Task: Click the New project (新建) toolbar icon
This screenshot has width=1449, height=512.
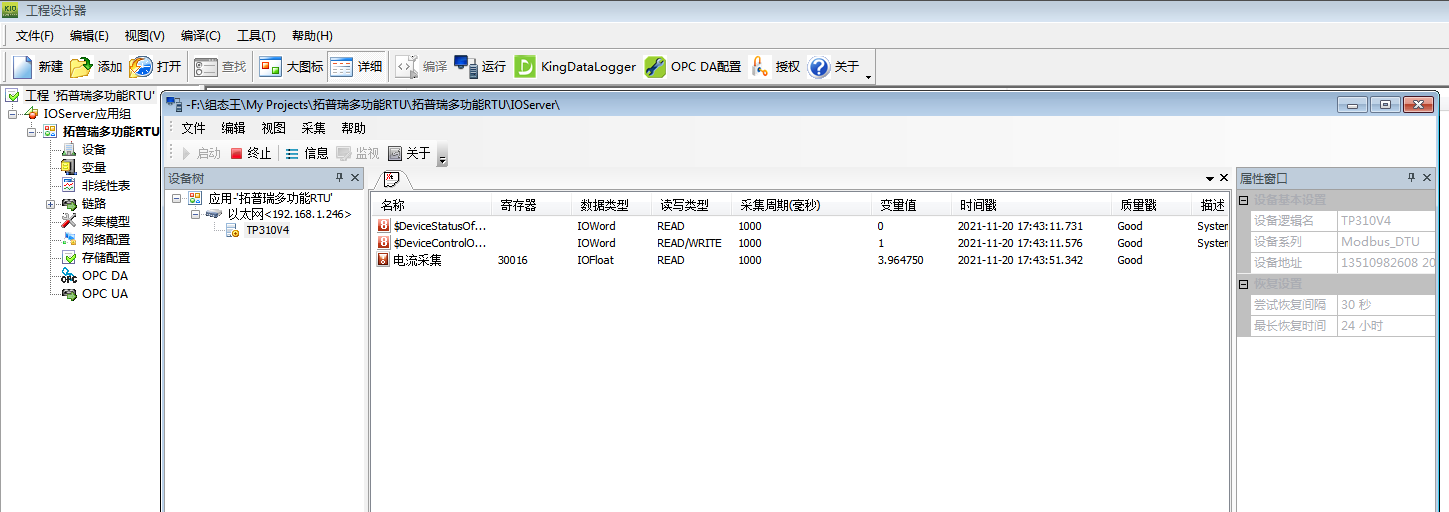Action: point(24,67)
